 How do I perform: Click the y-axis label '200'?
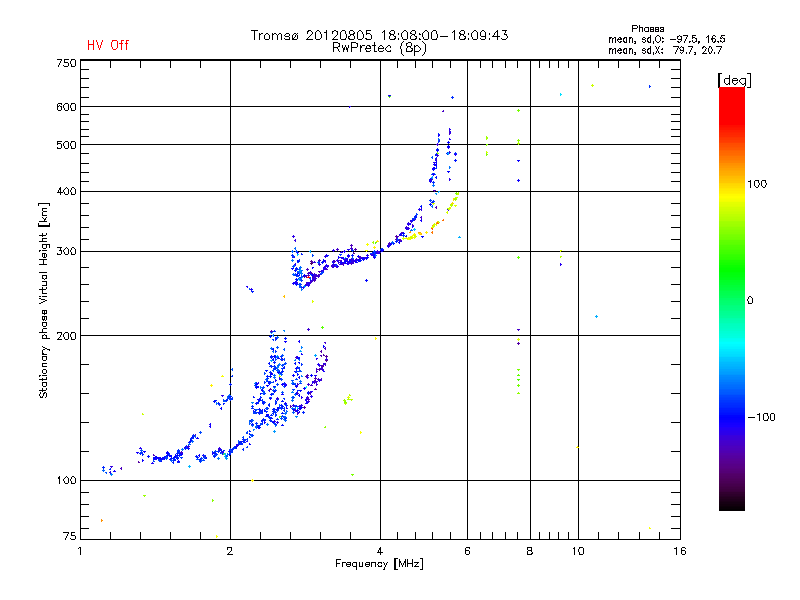coord(66,336)
